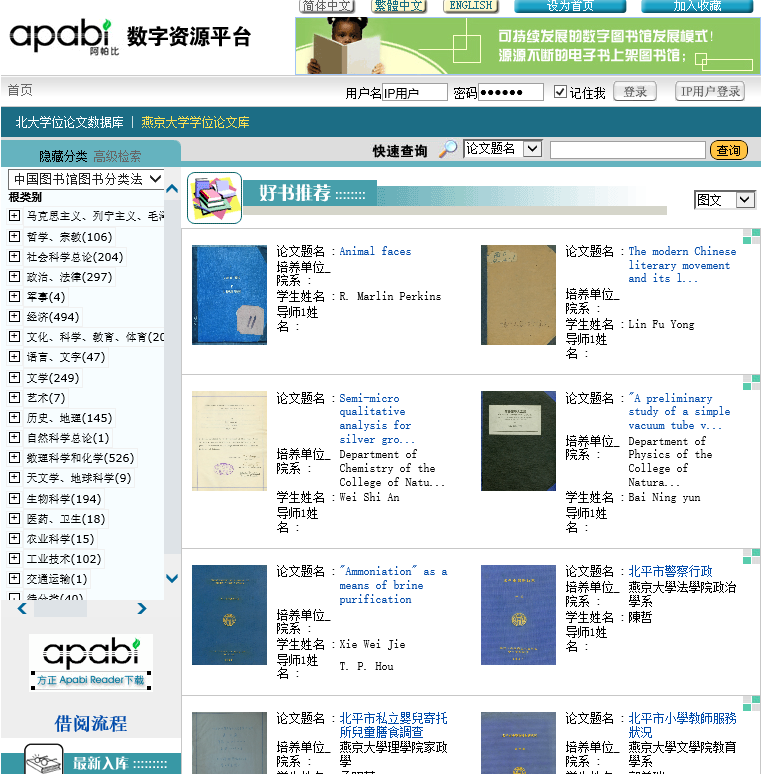Expand the 生物科学(194) category
This screenshot has width=763, height=774.
pyautogui.click(x=14, y=499)
